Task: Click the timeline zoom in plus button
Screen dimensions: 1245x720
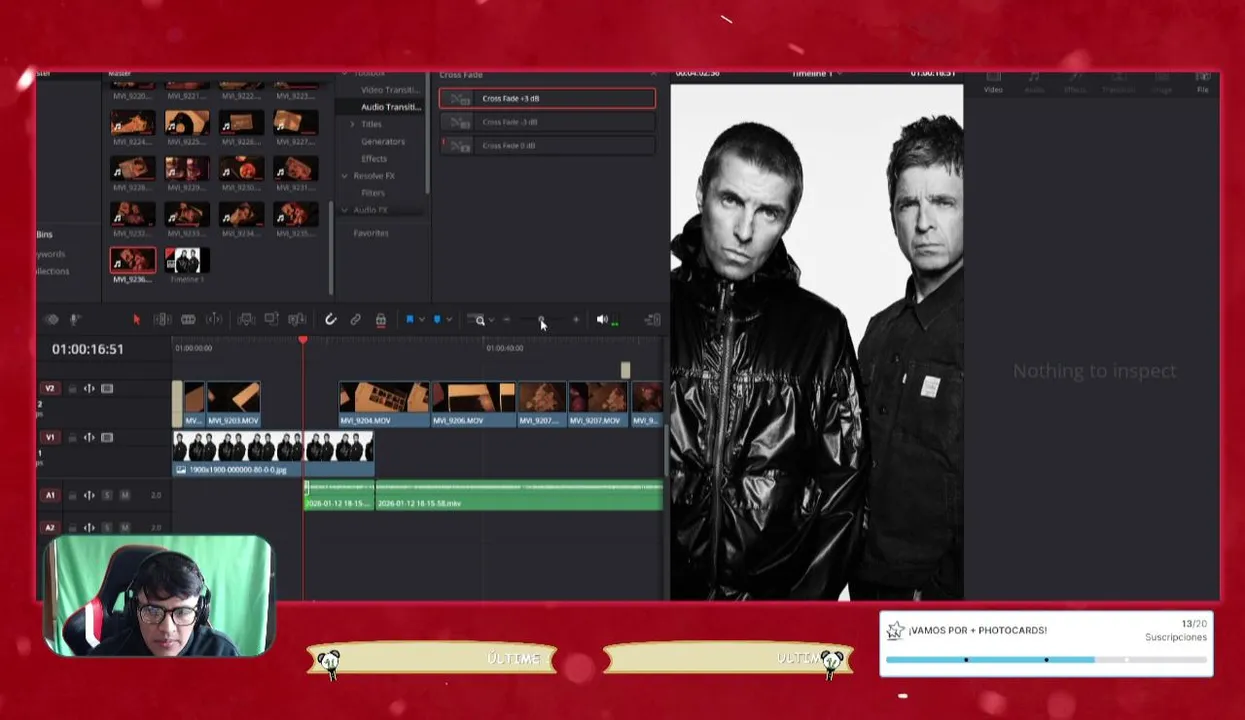Action: 575,320
